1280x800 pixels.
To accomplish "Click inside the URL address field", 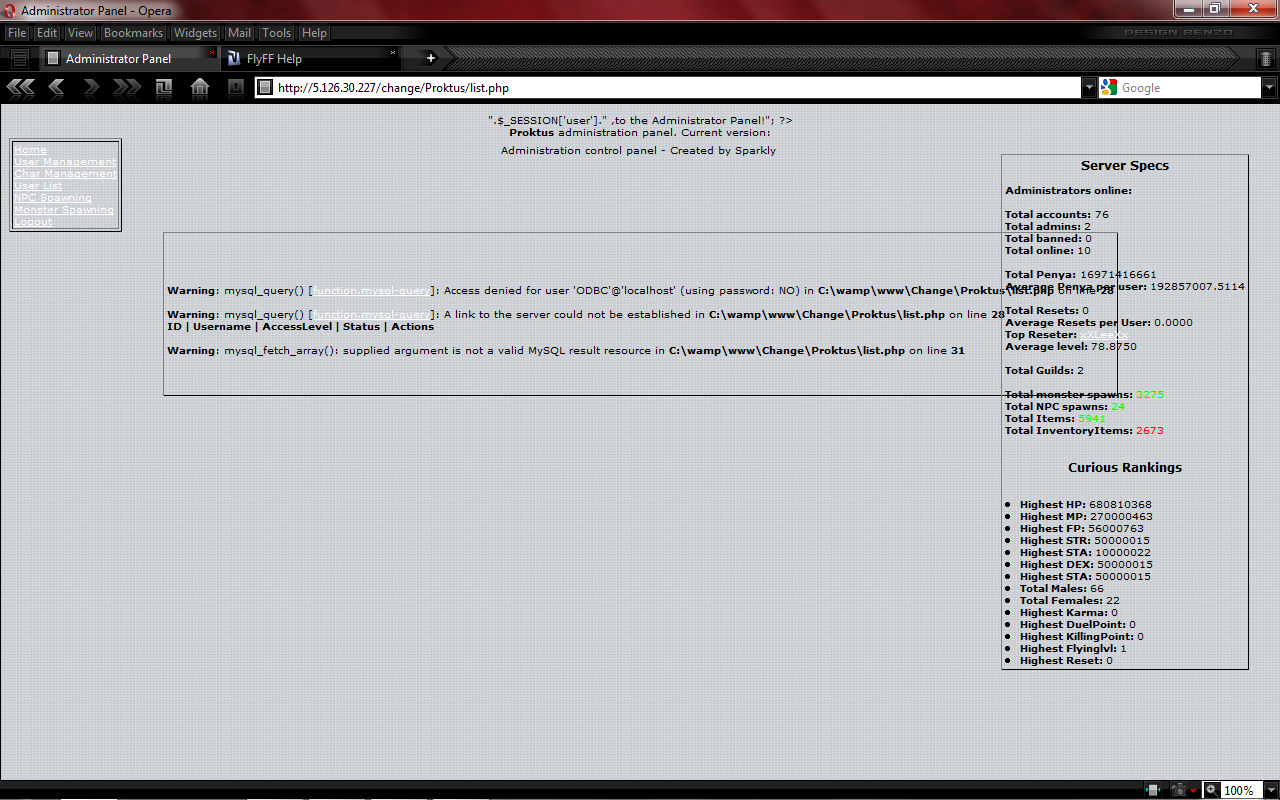I will pyautogui.click(x=500, y=87).
